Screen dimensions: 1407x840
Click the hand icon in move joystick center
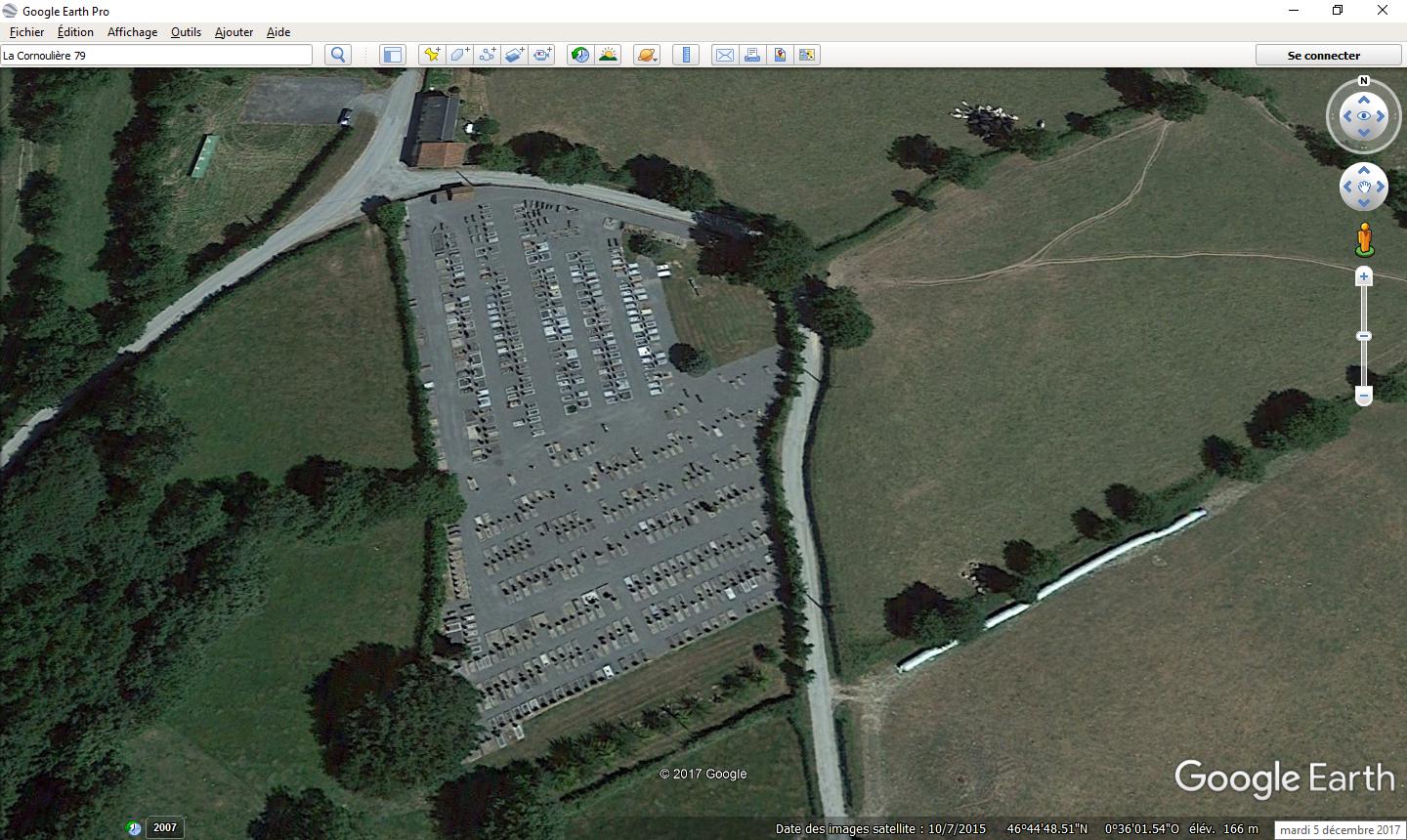[x=1364, y=187]
